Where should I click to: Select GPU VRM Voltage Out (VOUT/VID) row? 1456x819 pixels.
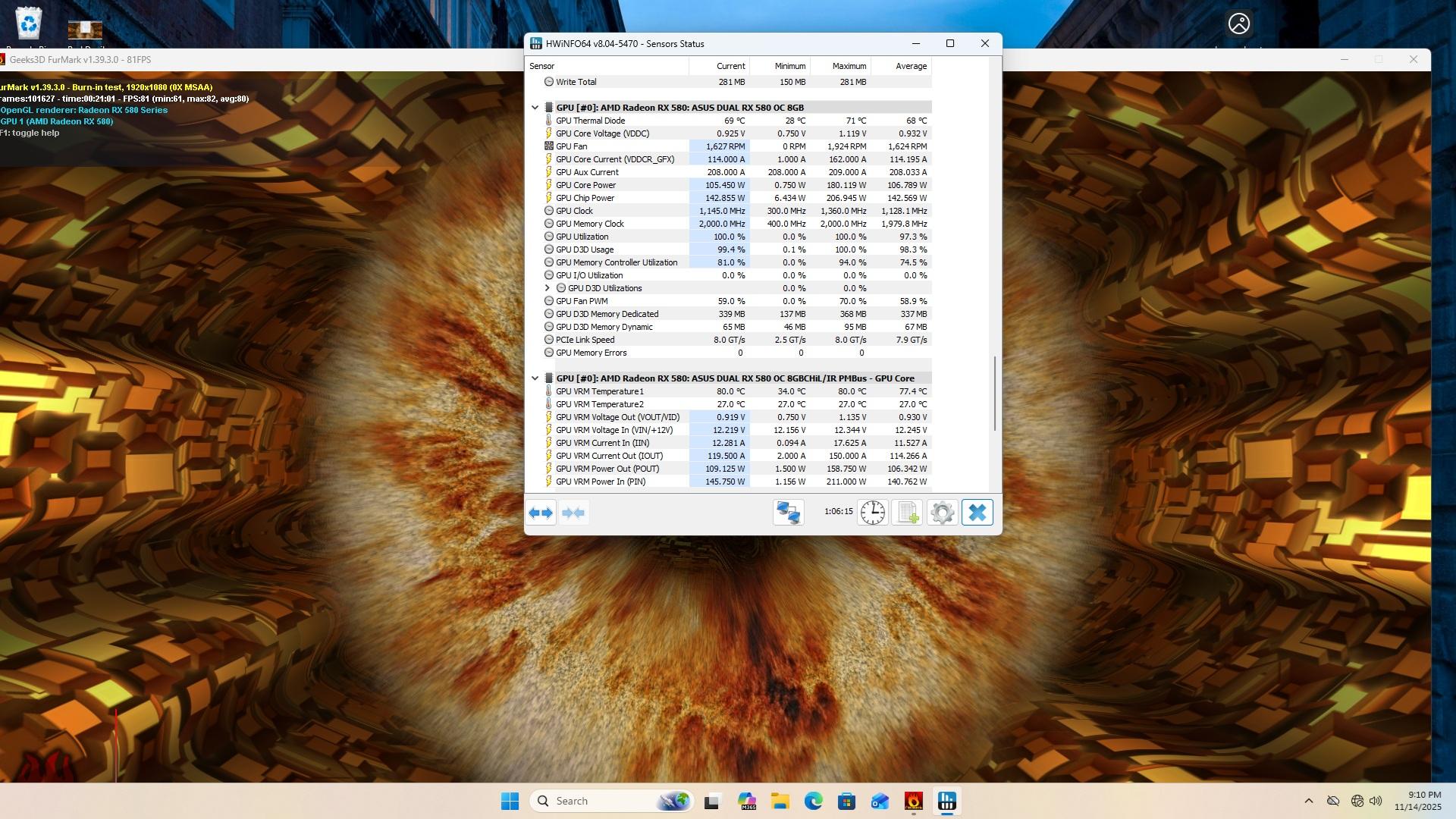(729, 417)
